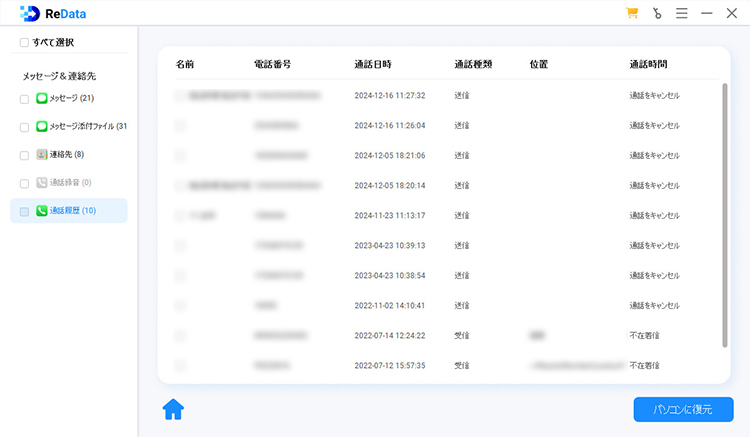Click date 2024-12-05 18:20:14
The height and width of the screenshot is (437, 750).
point(390,186)
